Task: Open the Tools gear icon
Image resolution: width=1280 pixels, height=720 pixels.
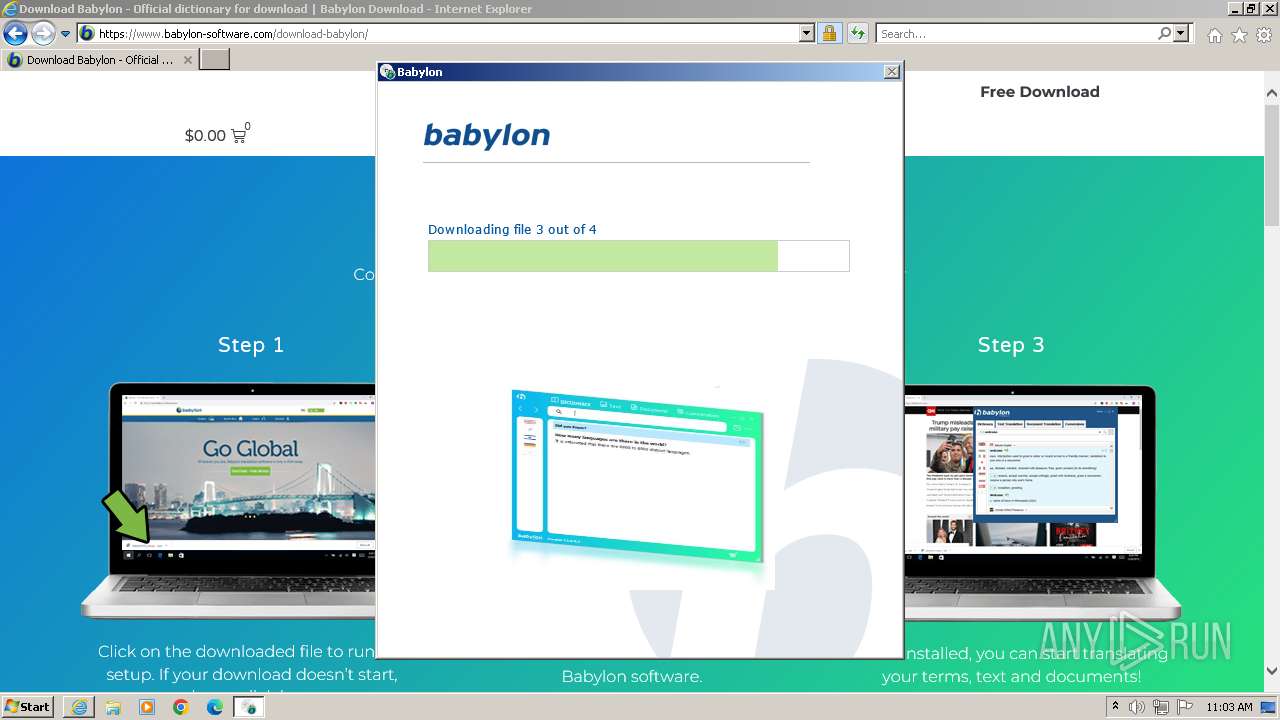Action: 1264,35
